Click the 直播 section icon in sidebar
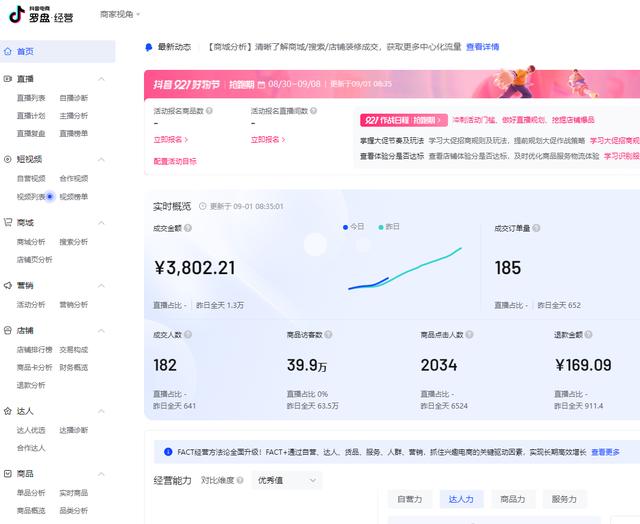The width and height of the screenshot is (640, 524). [8, 79]
